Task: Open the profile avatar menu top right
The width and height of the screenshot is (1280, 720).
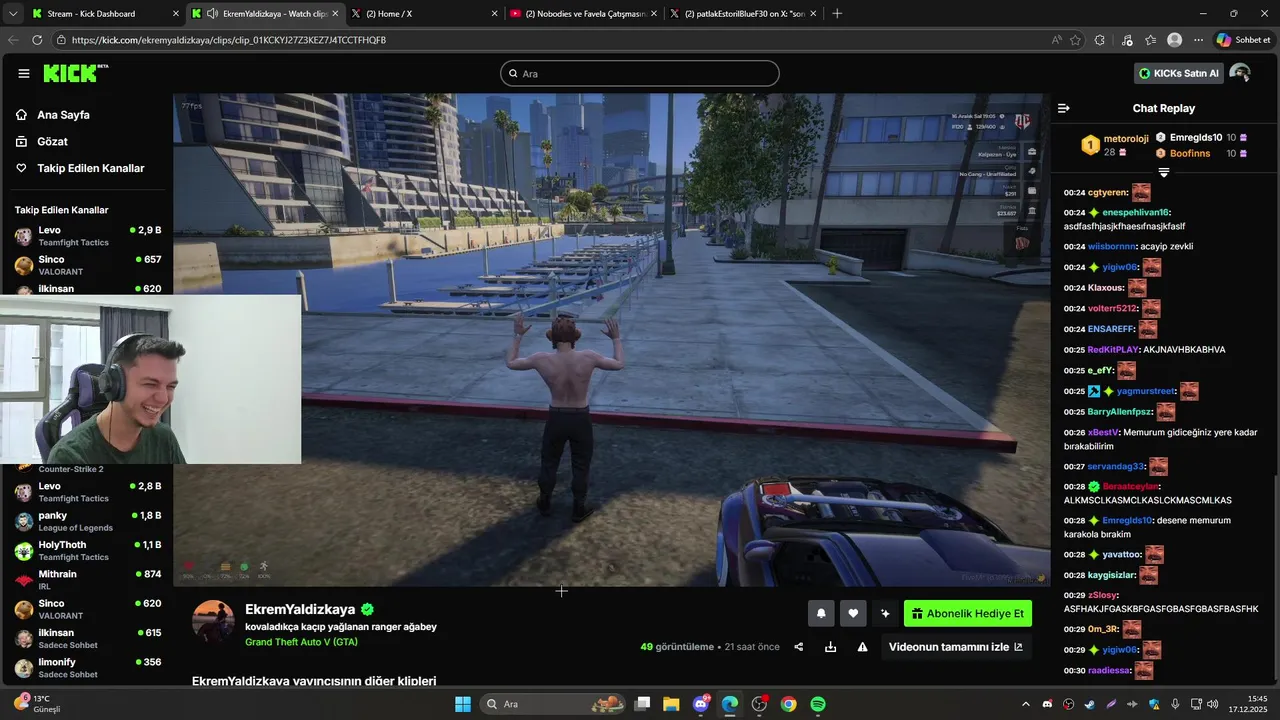Action: click(x=1240, y=73)
